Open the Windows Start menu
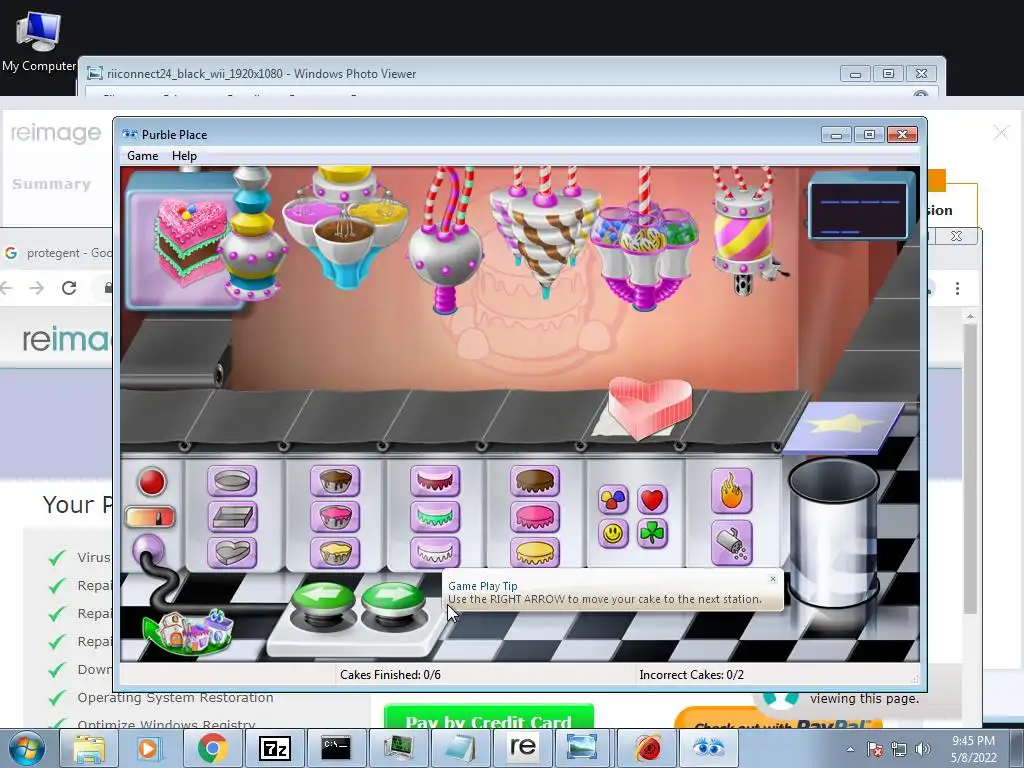Viewport: 1024px width, 768px height. pos(27,748)
